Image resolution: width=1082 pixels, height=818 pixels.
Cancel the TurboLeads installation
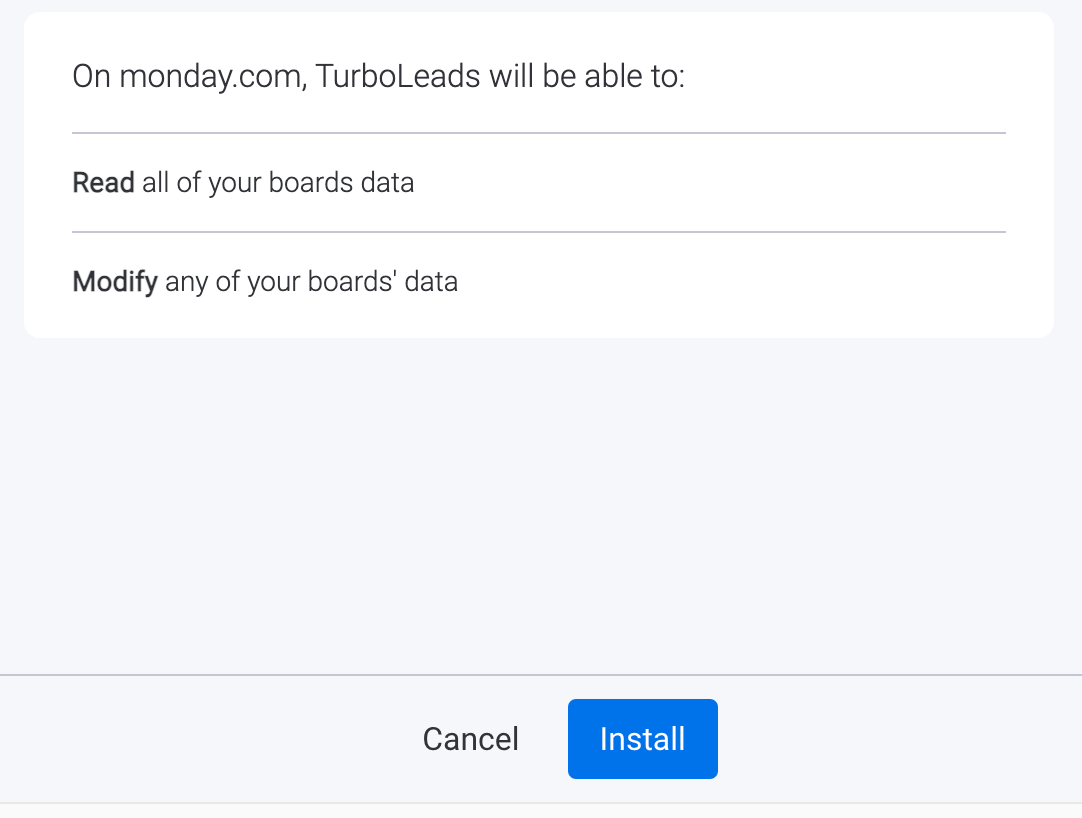tap(470, 739)
